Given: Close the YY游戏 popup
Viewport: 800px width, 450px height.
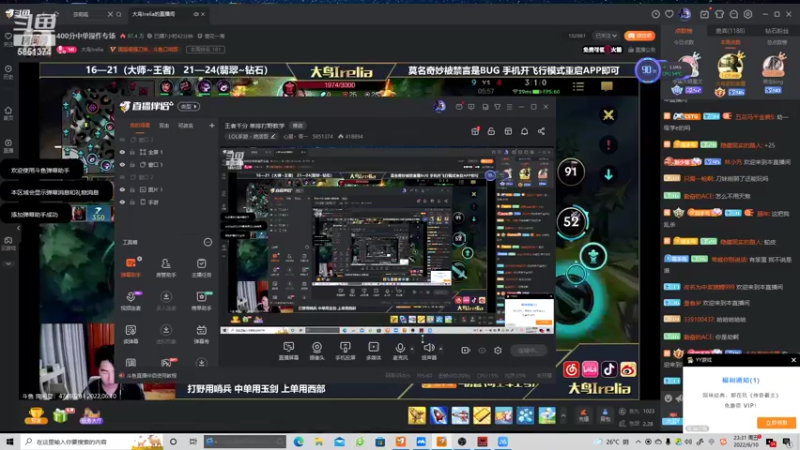Looking at the screenshot, I should [x=793, y=360].
